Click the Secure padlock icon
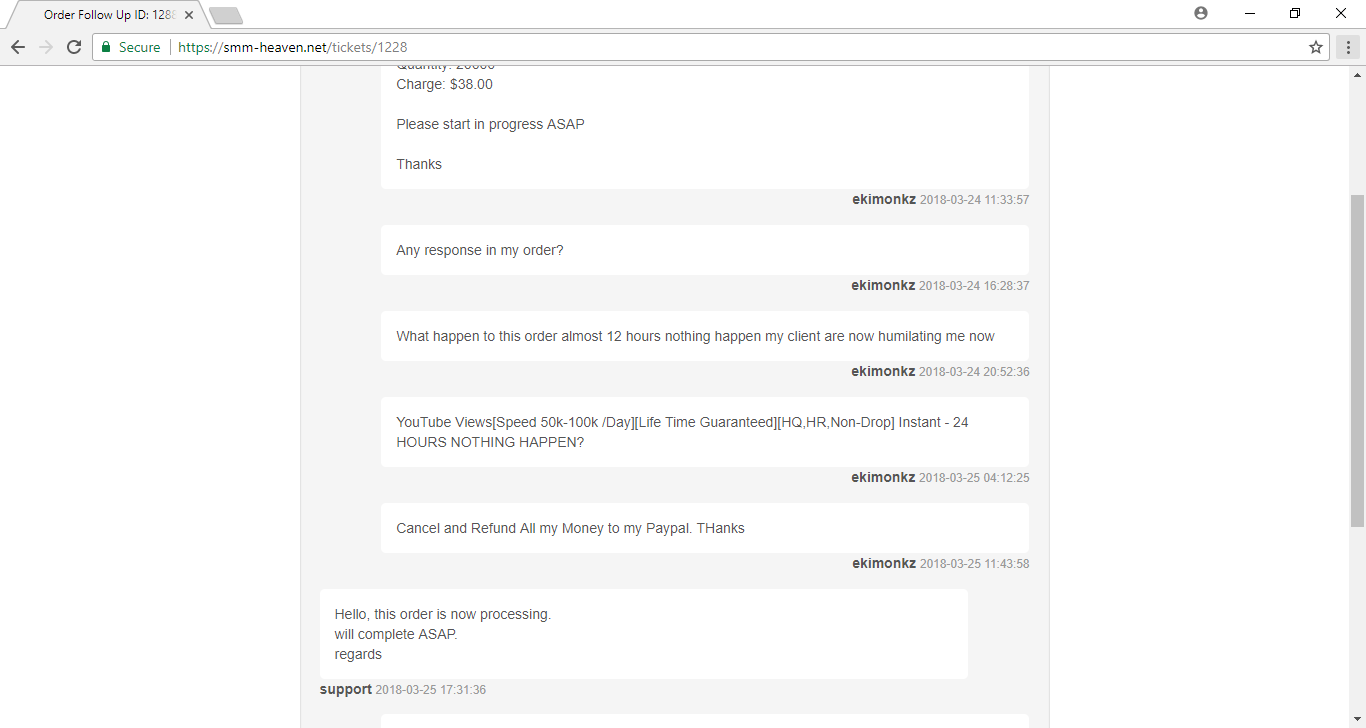The height and width of the screenshot is (728, 1366). tap(106, 47)
